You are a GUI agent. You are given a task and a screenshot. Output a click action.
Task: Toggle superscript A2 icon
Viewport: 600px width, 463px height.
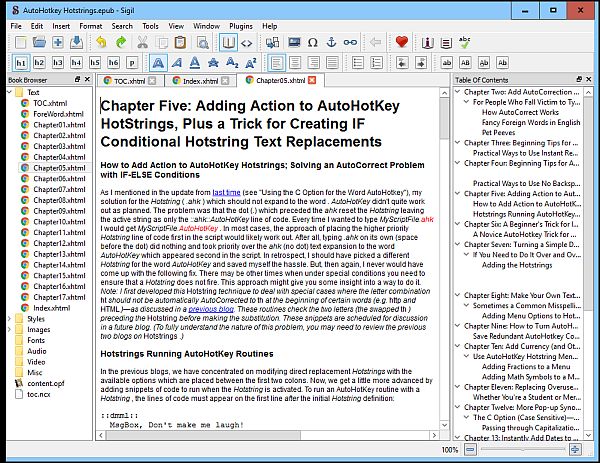(x=251, y=63)
